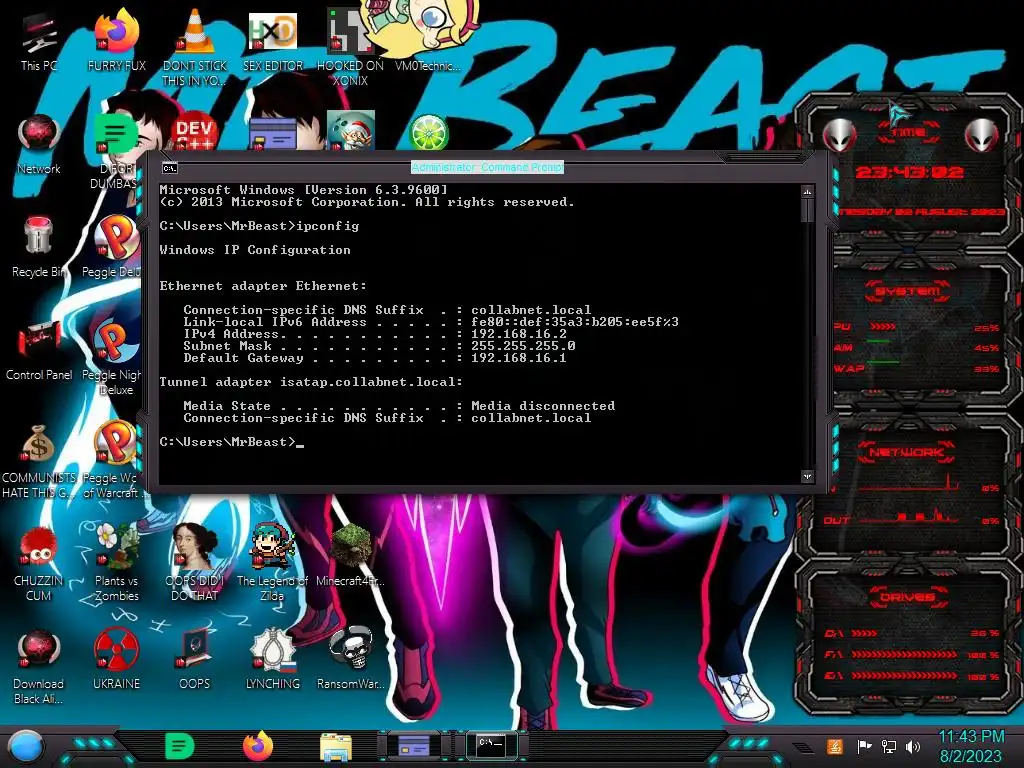Open the Network desktop icon

[x=39, y=144]
